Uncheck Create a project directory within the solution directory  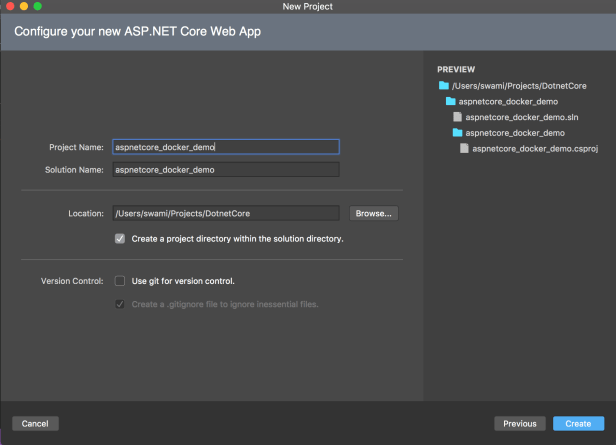[120, 239]
